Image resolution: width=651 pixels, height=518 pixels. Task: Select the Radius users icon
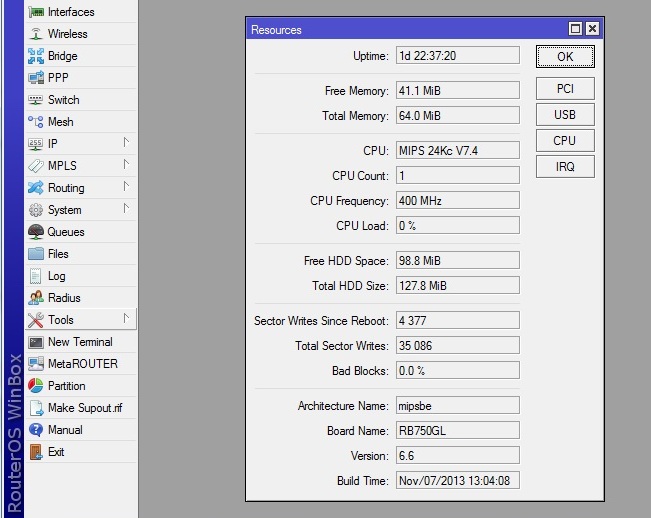coord(36,298)
